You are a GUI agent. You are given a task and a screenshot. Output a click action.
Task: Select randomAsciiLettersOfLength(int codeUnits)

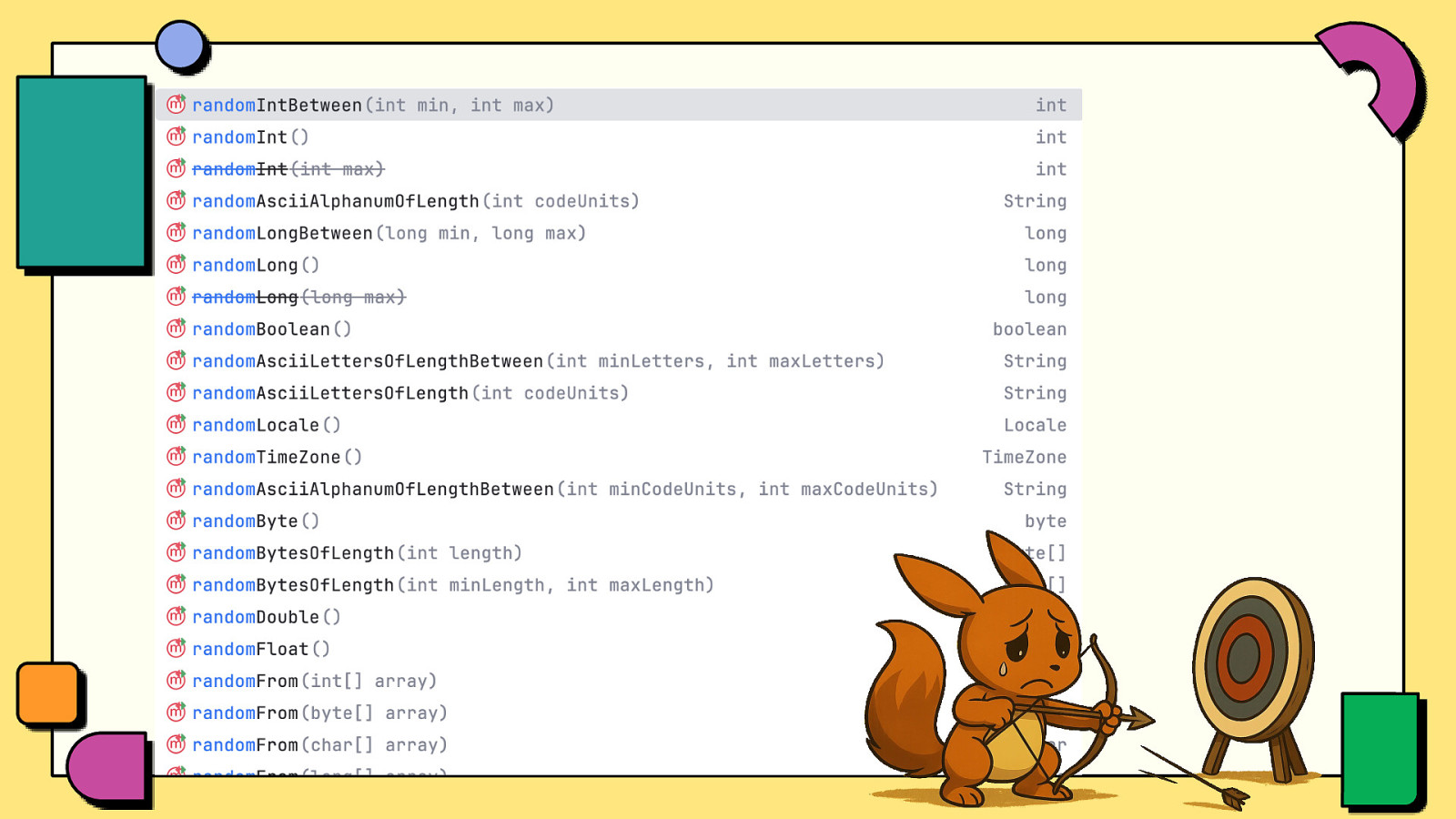click(x=619, y=393)
